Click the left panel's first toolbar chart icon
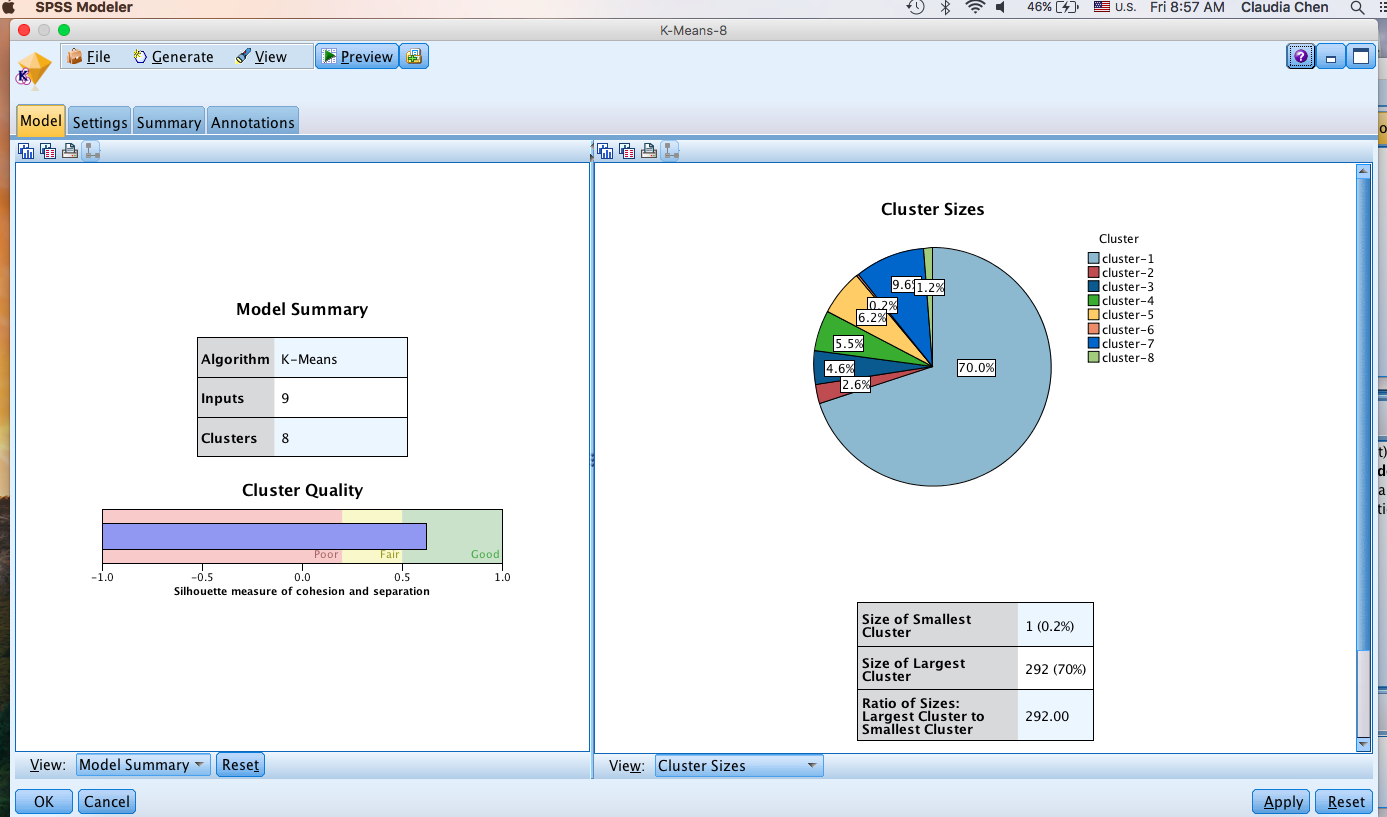This screenshot has width=1387, height=817. point(26,151)
